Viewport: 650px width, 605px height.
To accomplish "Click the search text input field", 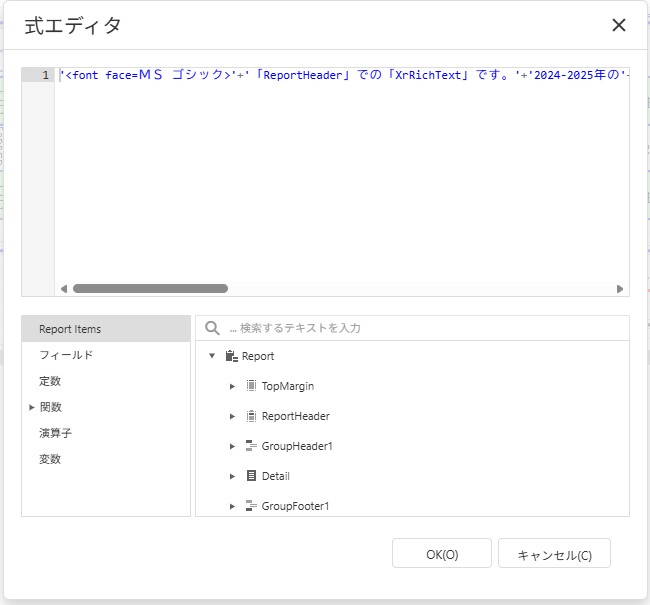I will (420, 328).
